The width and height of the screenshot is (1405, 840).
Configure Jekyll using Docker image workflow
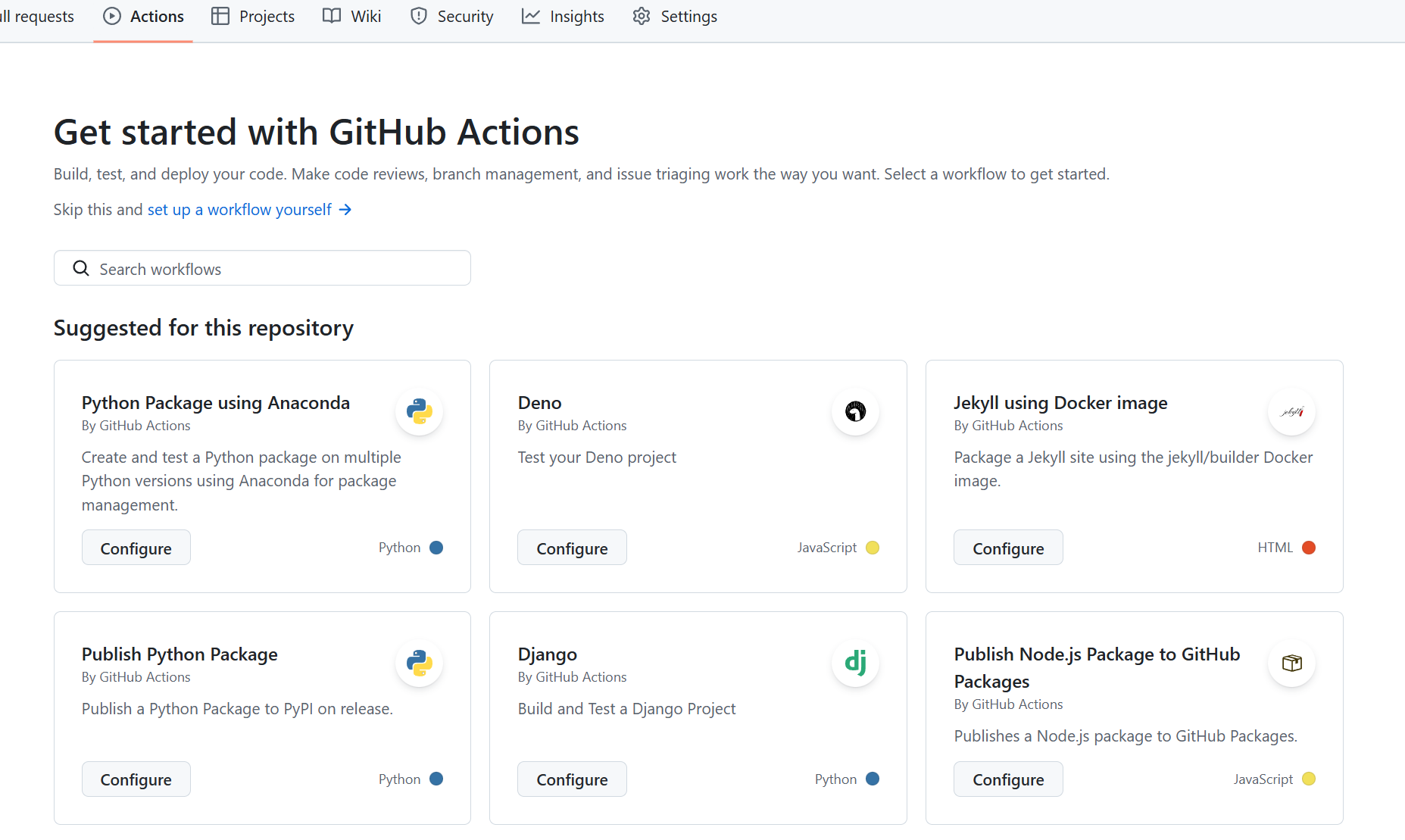pos(1008,548)
